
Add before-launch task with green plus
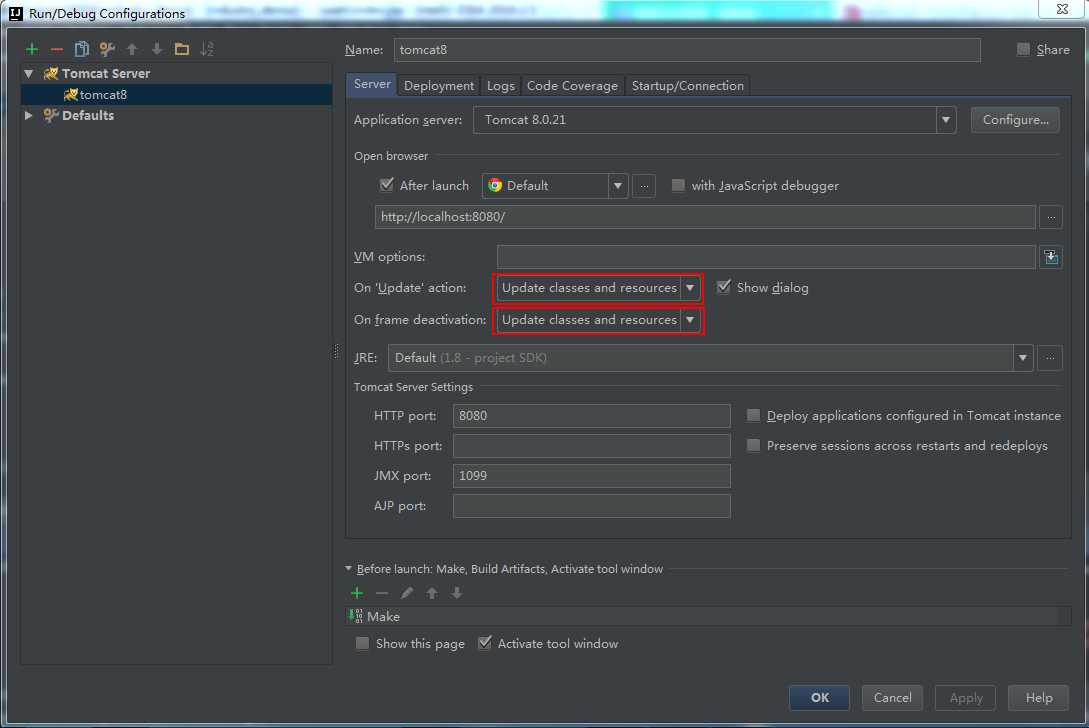click(x=357, y=593)
